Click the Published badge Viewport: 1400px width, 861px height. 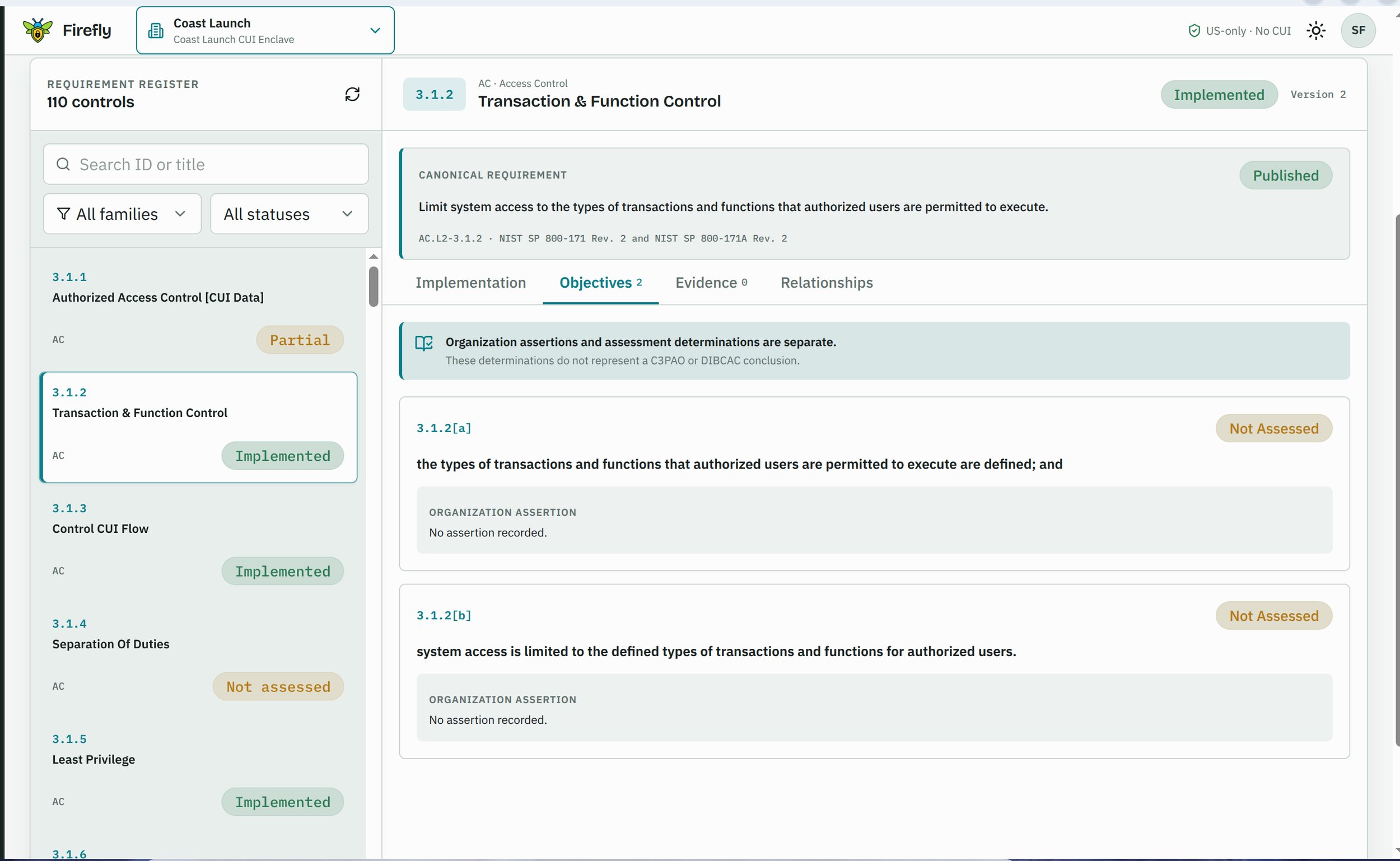click(x=1286, y=175)
